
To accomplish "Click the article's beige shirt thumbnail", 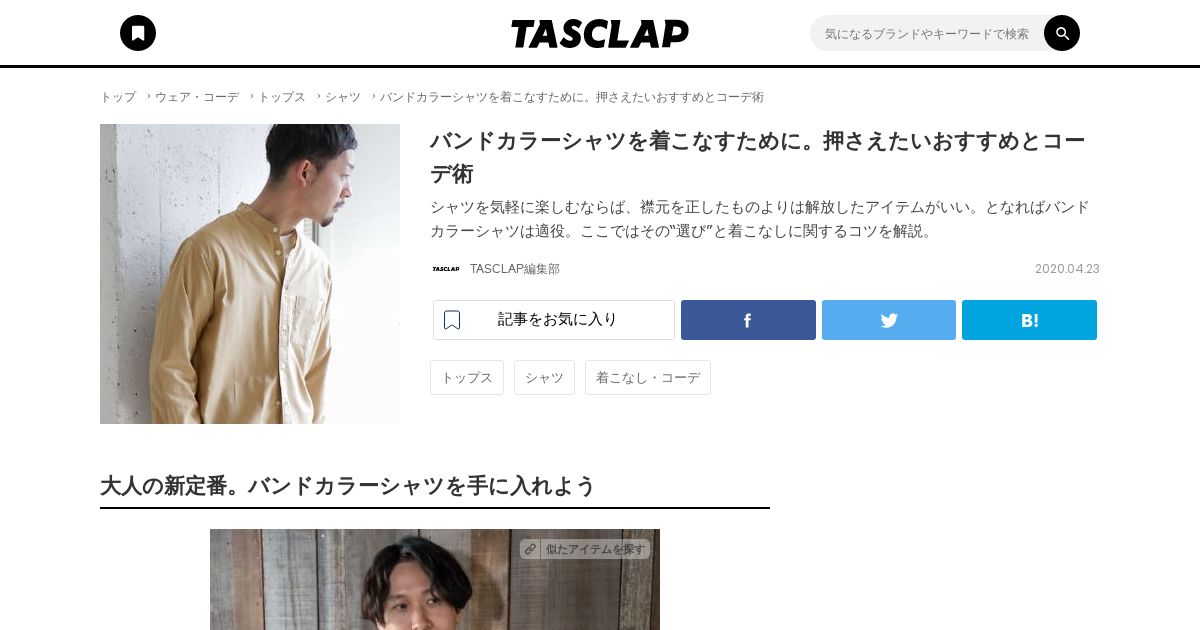I will click(250, 274).
